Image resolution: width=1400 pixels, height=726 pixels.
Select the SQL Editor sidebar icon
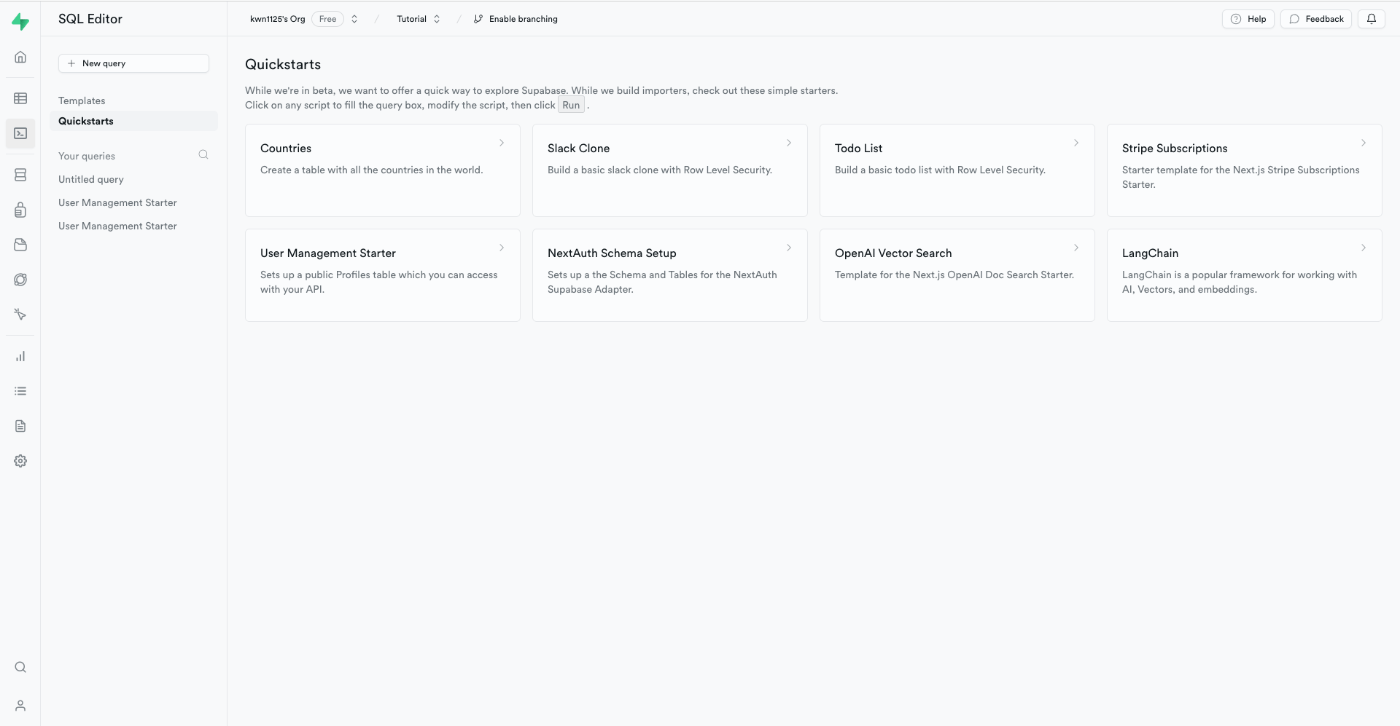20,133
